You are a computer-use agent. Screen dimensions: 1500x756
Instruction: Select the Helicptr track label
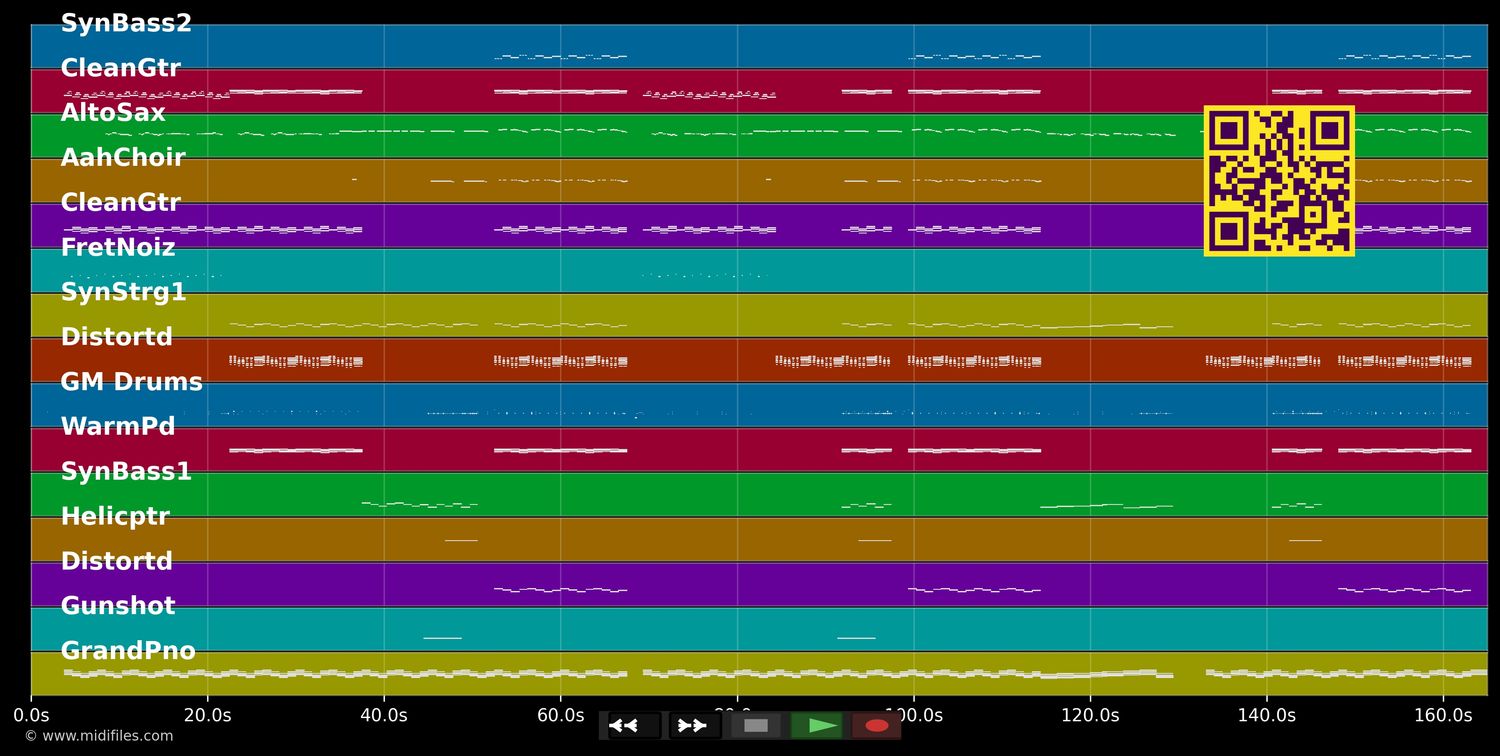(115, 517)
